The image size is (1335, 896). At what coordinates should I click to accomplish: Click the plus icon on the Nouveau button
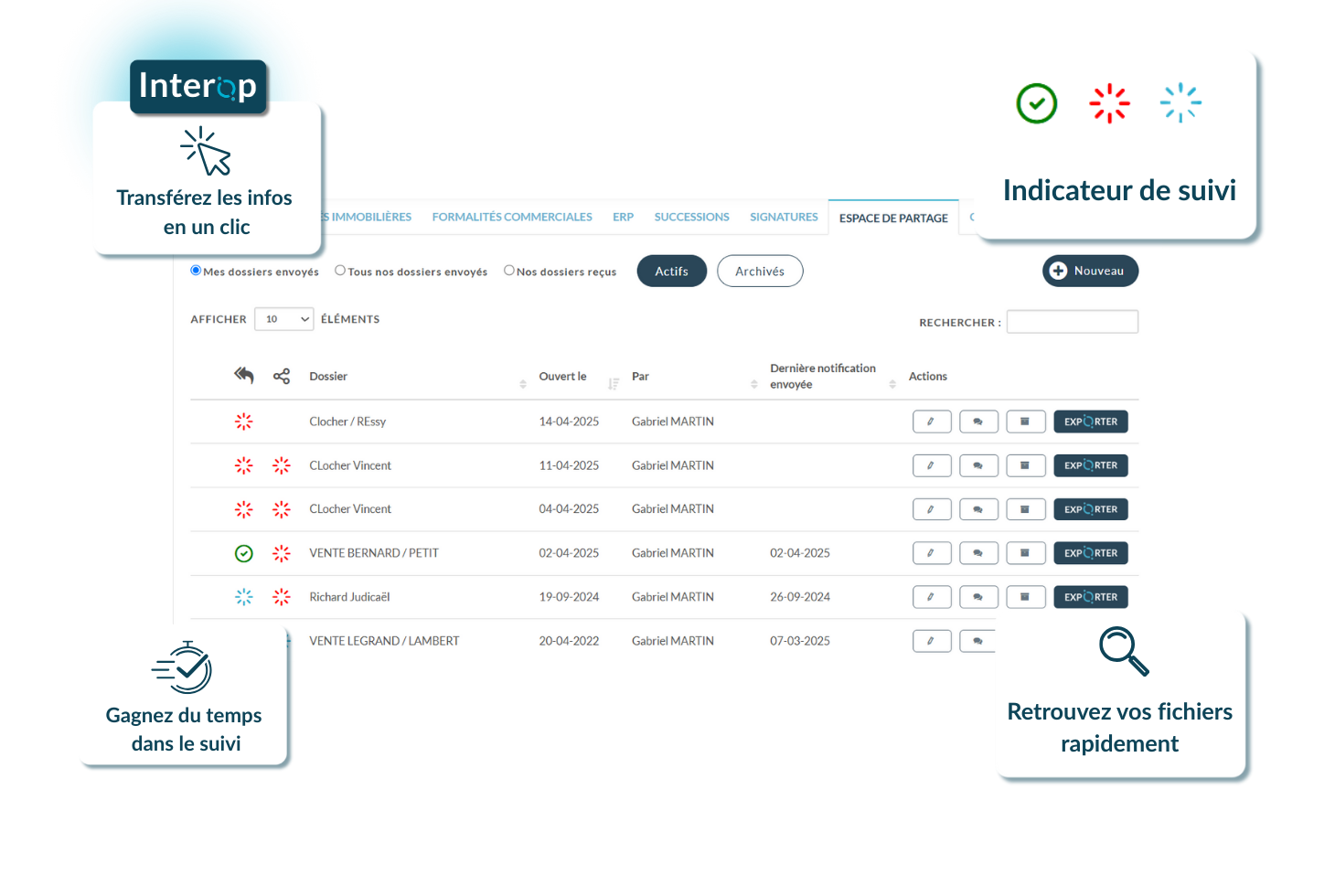click(1058, 271)
